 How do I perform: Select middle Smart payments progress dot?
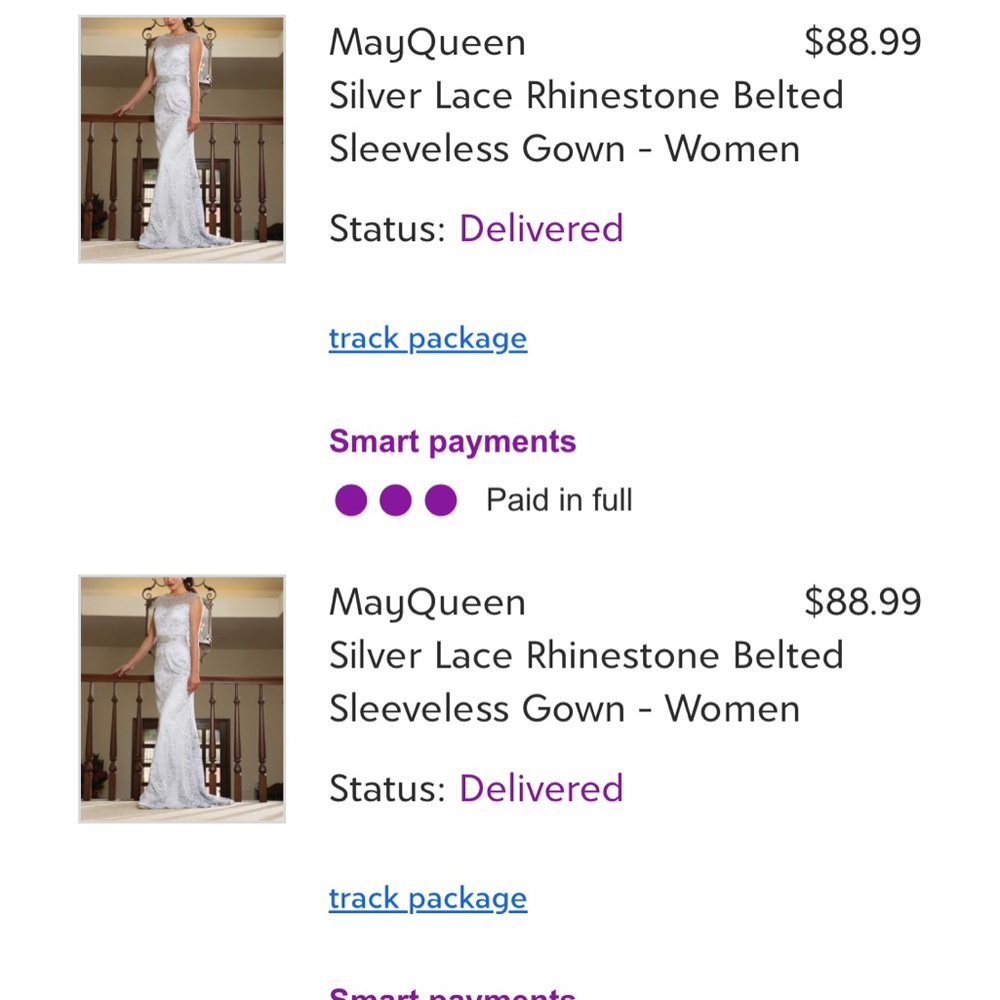(395, 499)
